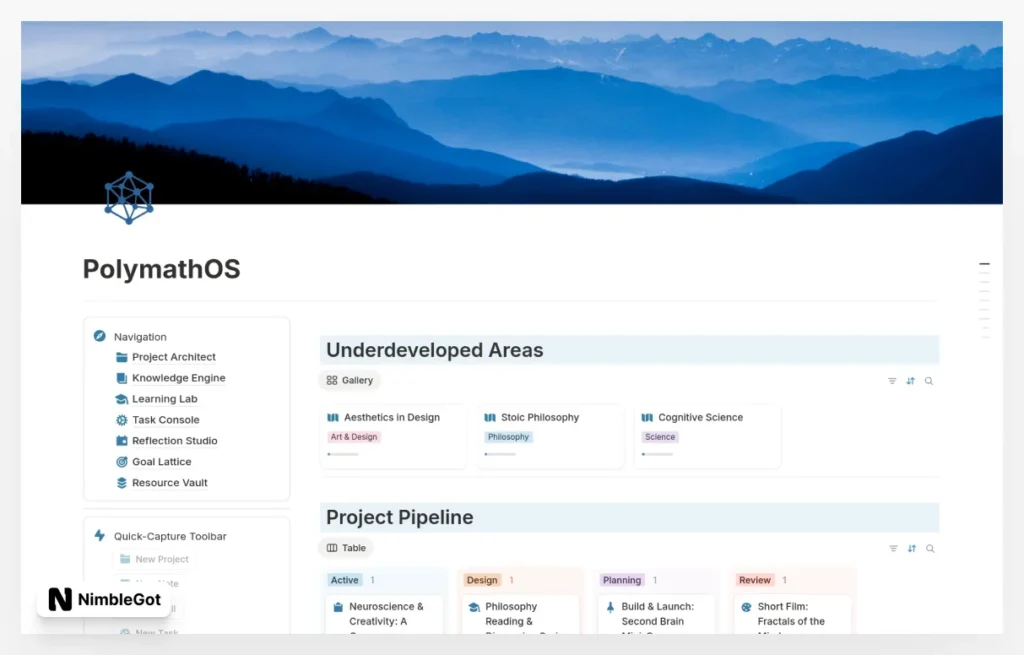Open the Project Architect page link
The image size is (1024, 655).
(x=173, y=357)
